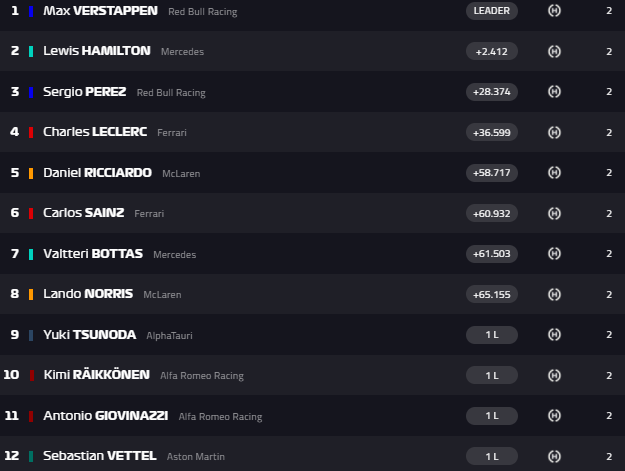625x471 pixels.
Task: Click the tyre icon in Ricciardo's row
Action: [x=555, y=173]
